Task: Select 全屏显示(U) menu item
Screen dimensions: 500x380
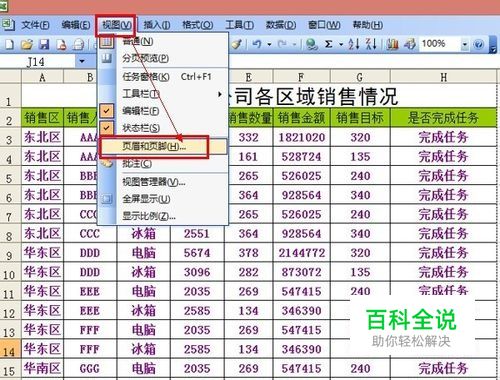Action: 163,199
